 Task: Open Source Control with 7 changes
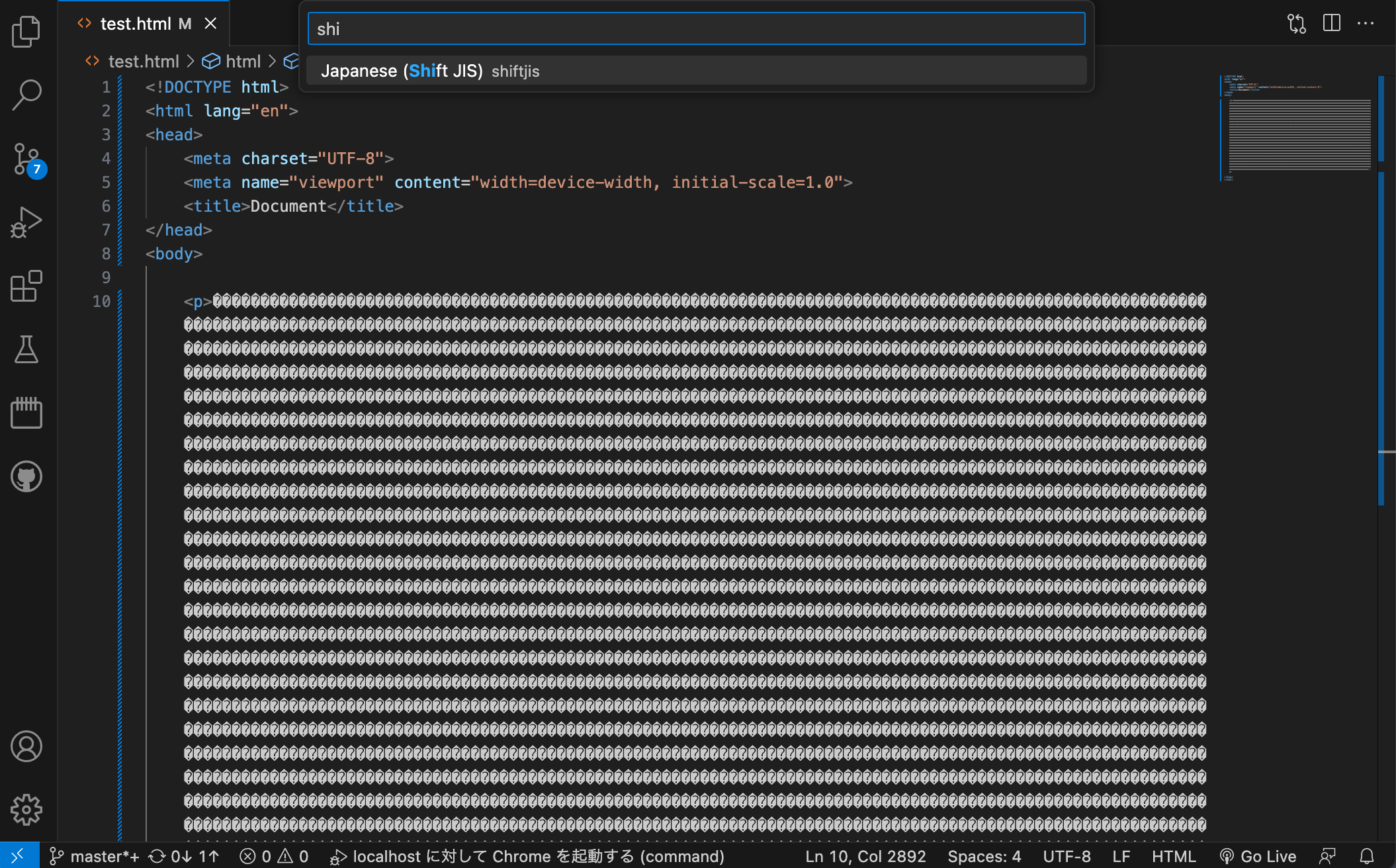pos(28,159)
